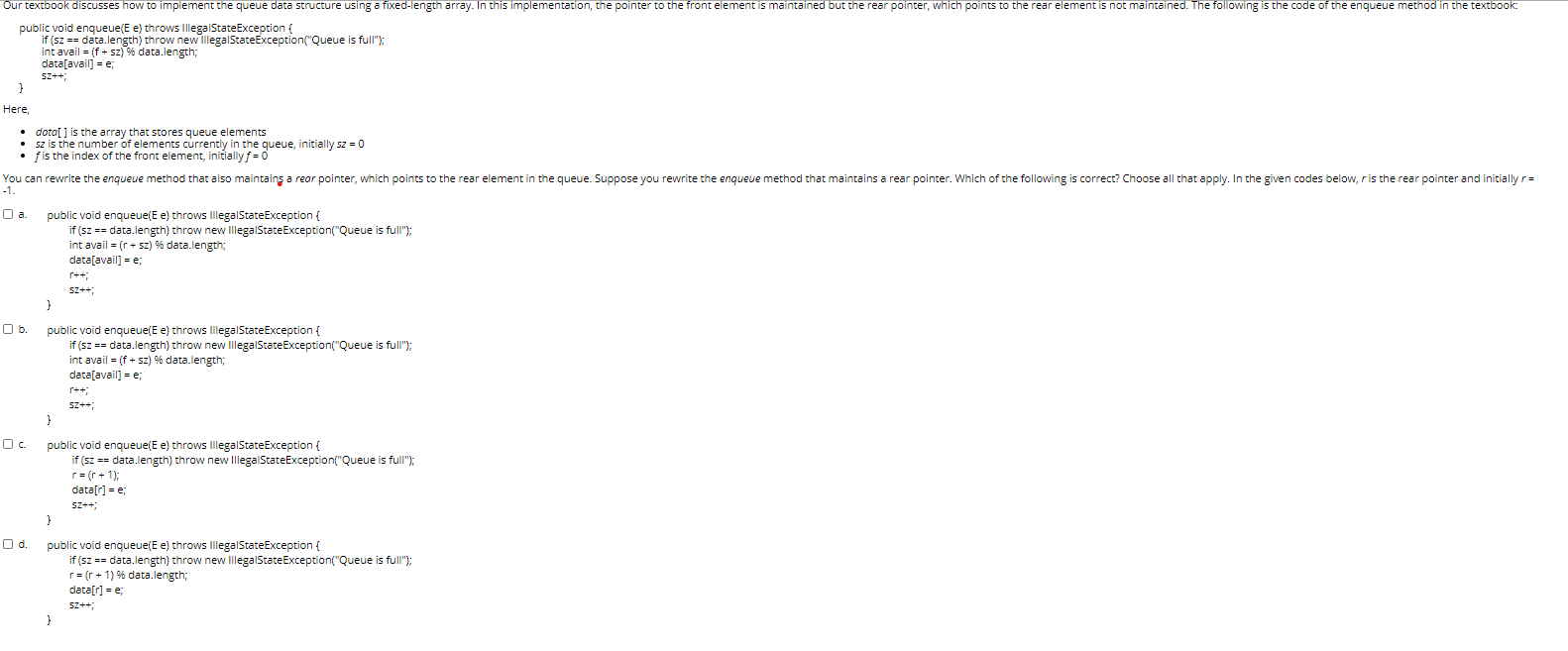This screenshot has height=651, width=1568.
Task: Click the "r++;" line in option b
Action: (x=78, y=389)
